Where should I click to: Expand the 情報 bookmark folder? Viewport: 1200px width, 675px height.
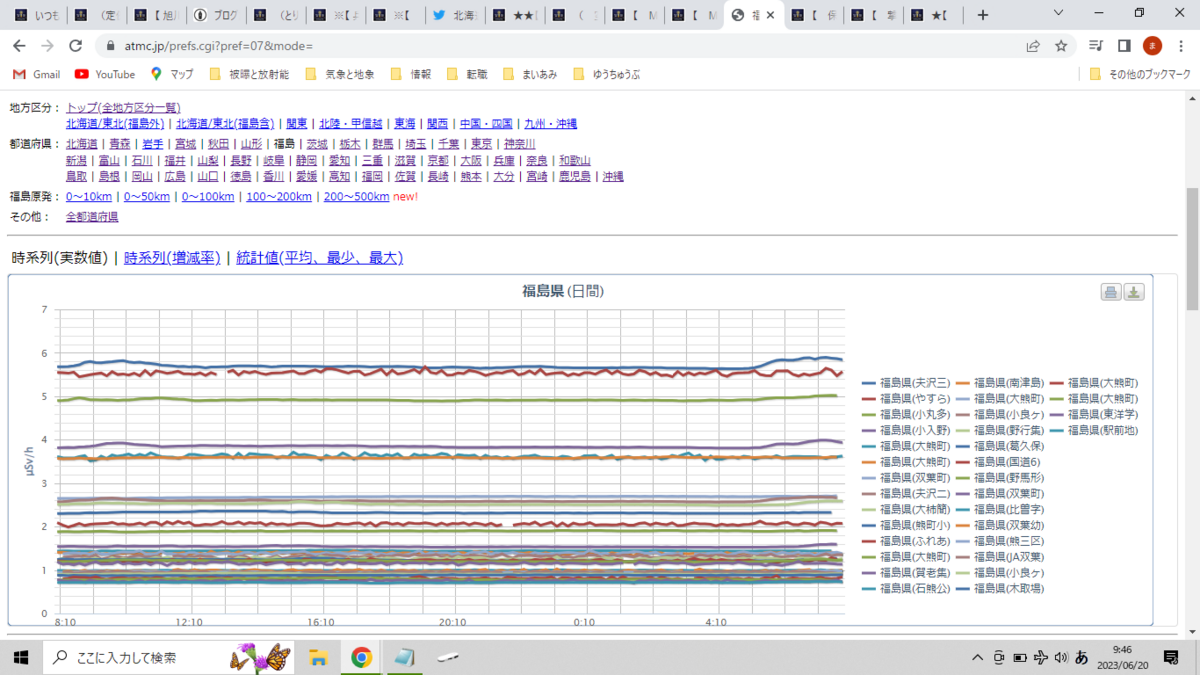(x=411, y=74)
